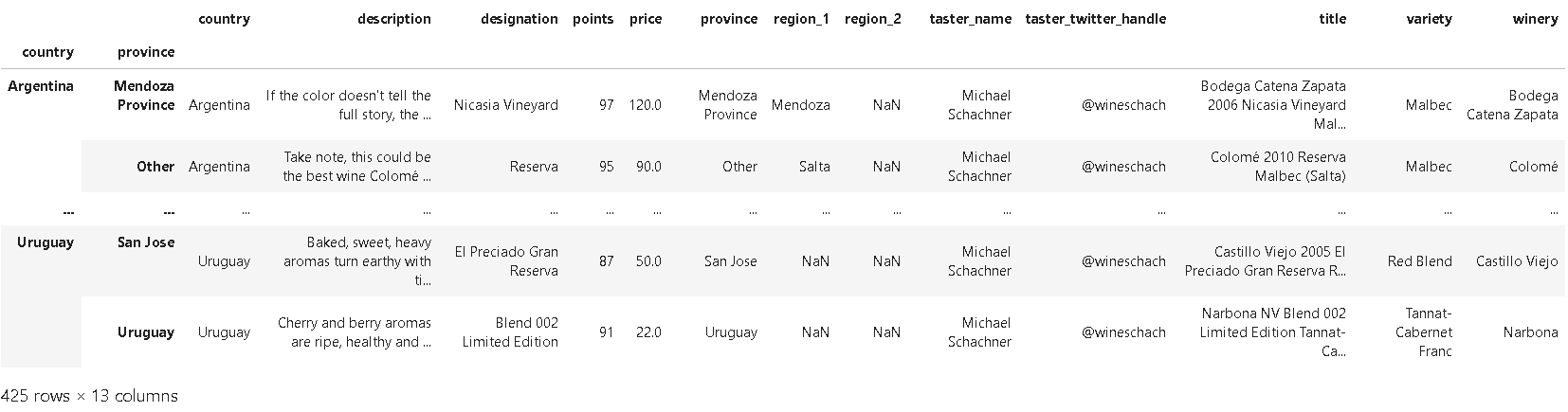Select the 'Mendoza Province' index label
1568x412 pixels.
(144, 96)
